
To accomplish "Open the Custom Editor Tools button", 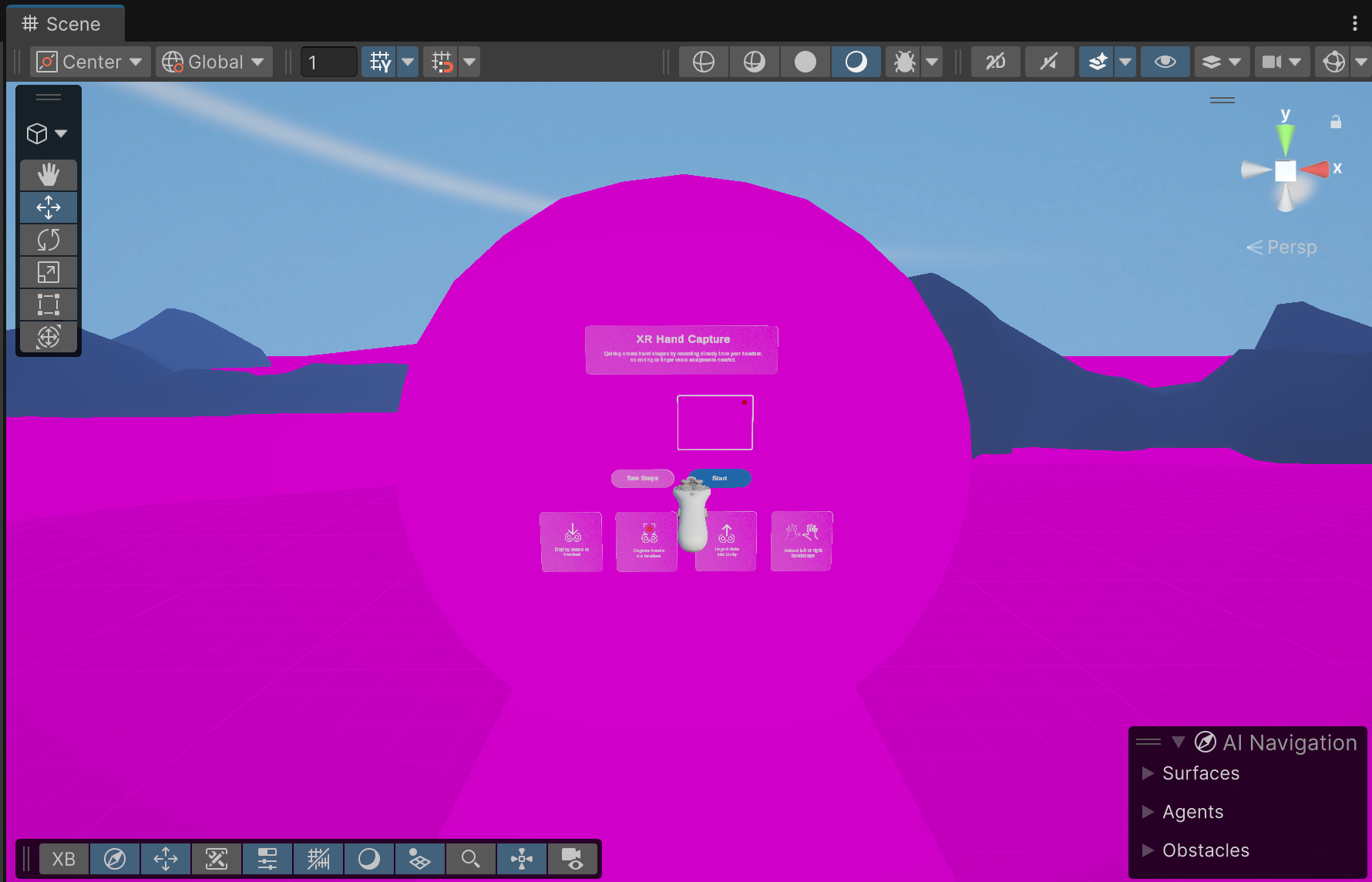I will pos(48,336).
